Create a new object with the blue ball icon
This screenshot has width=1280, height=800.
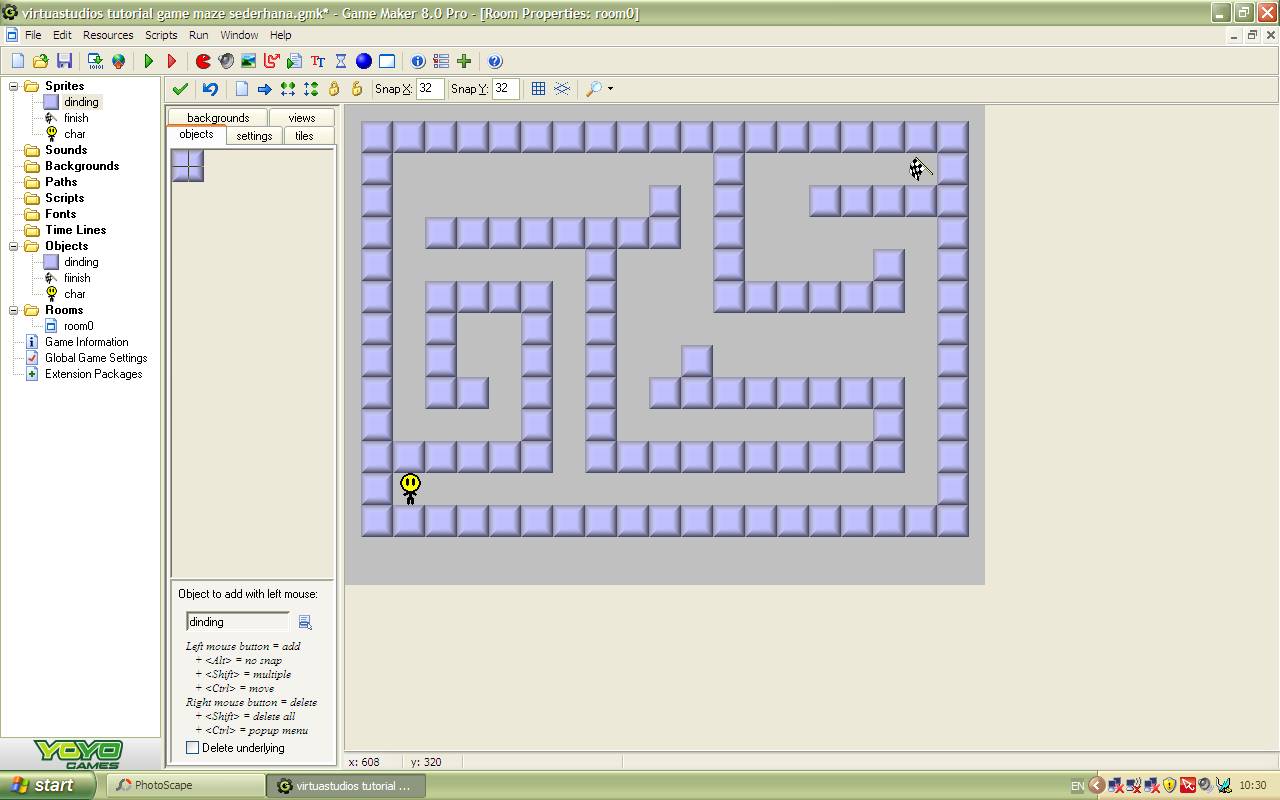click(364, 60)
